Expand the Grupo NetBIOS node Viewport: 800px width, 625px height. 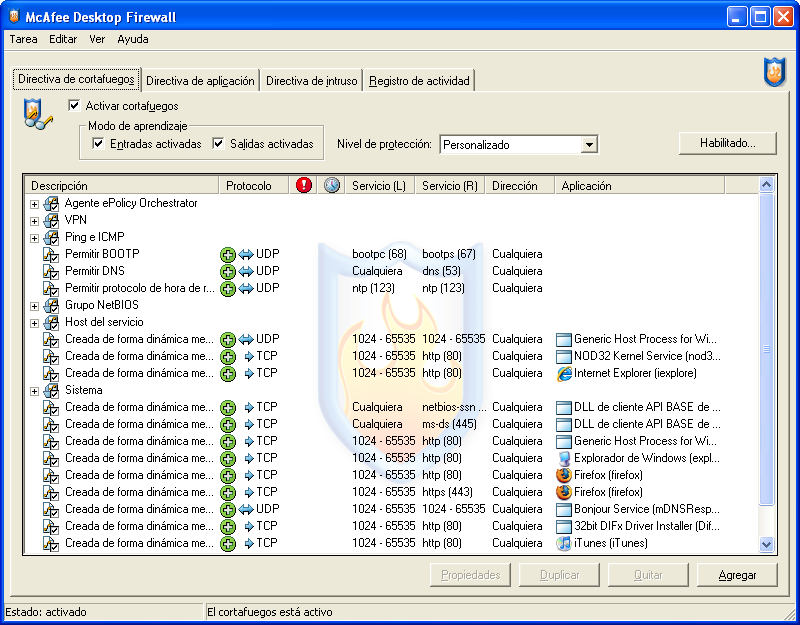pyautogui.click(x=34, y=306)
